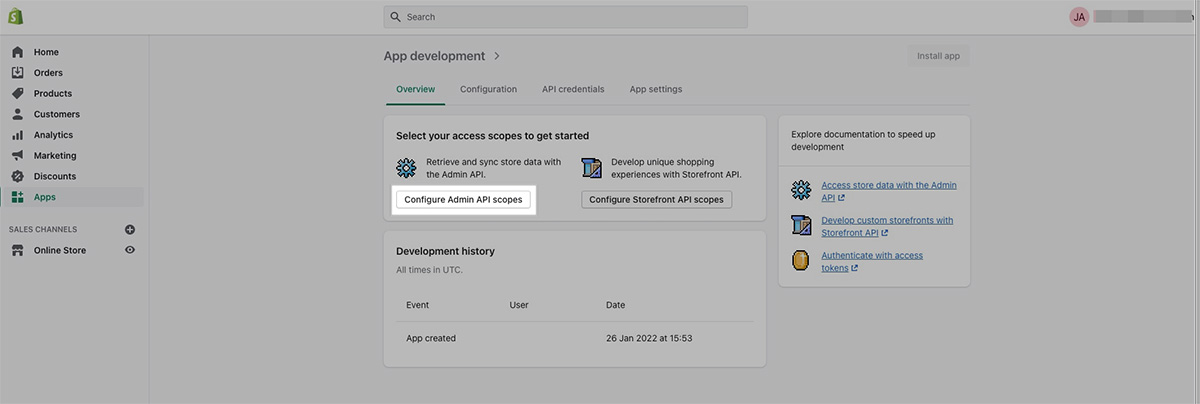The width and height of the screenshot is (1200, 404).
Task: Add a sales channel with plus icon
Action: tap(130, 229)
